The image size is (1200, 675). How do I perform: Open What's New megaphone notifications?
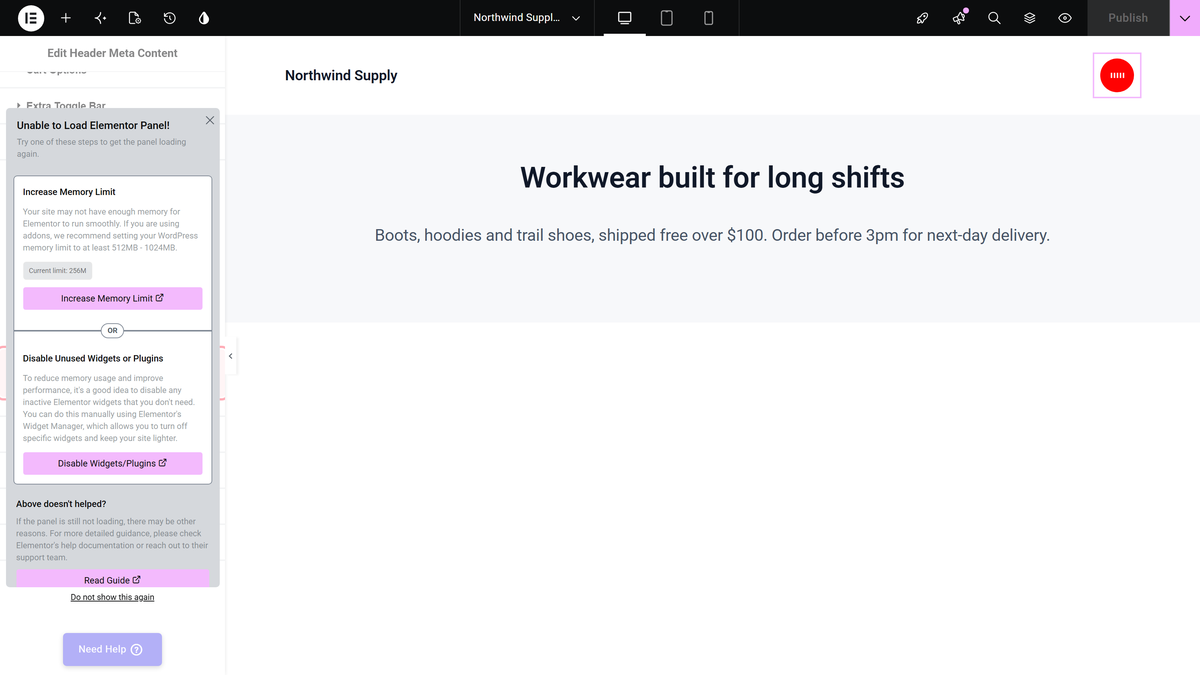tap(959, 18)
